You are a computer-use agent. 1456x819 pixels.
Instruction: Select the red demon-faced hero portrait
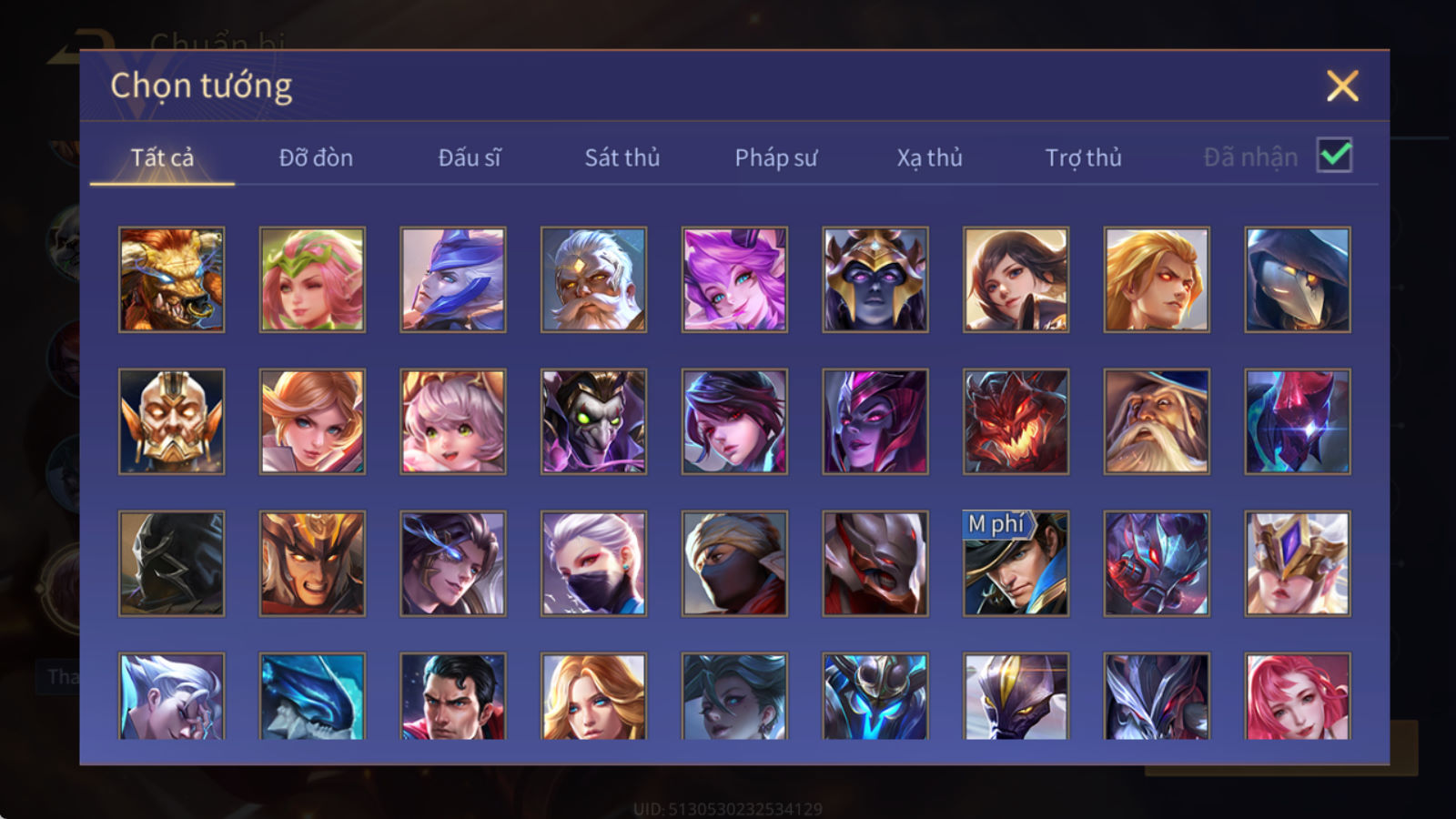[x=1016, y=421]
